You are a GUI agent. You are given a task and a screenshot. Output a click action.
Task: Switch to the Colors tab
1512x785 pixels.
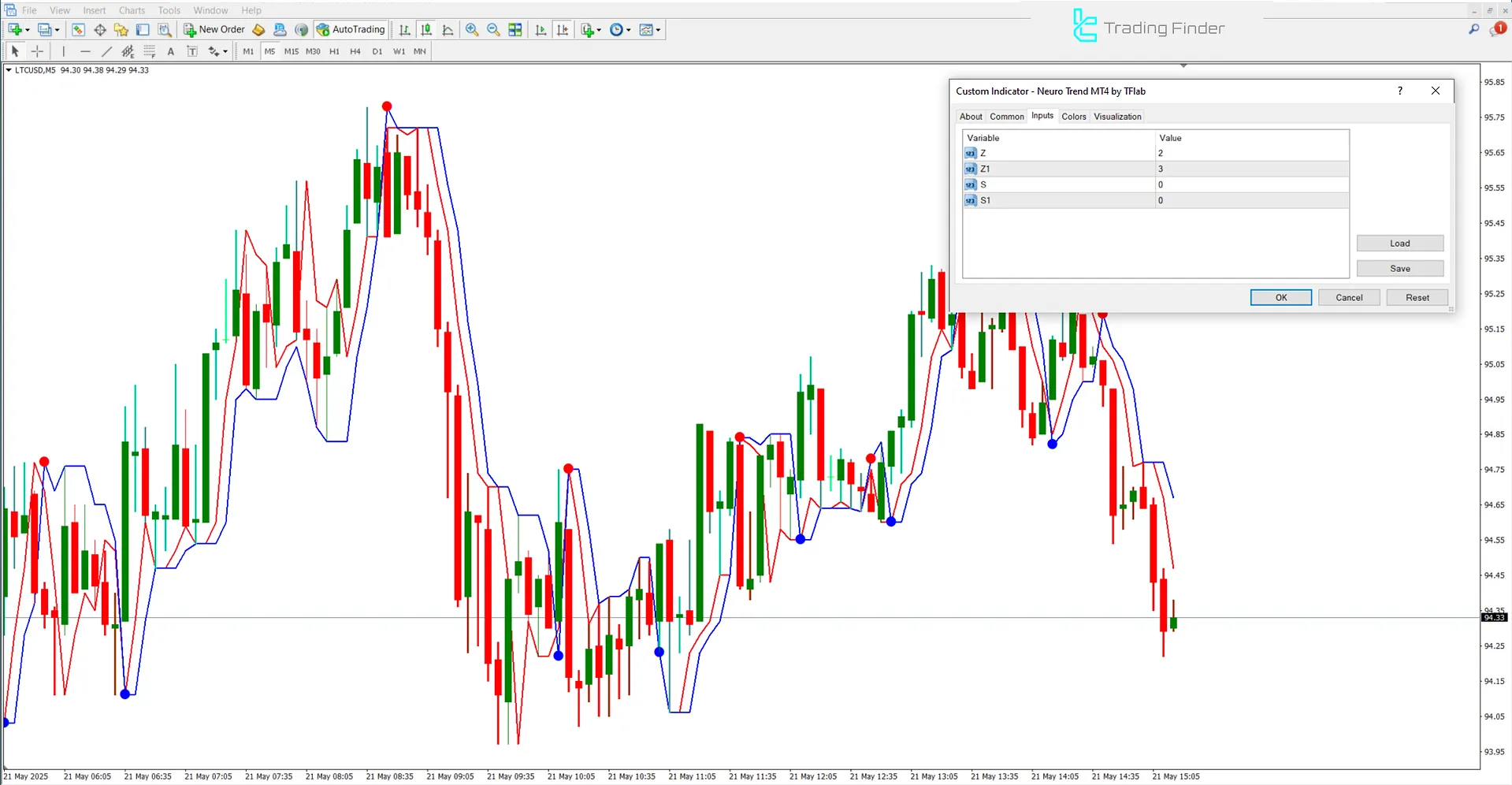pos(1073,116)
